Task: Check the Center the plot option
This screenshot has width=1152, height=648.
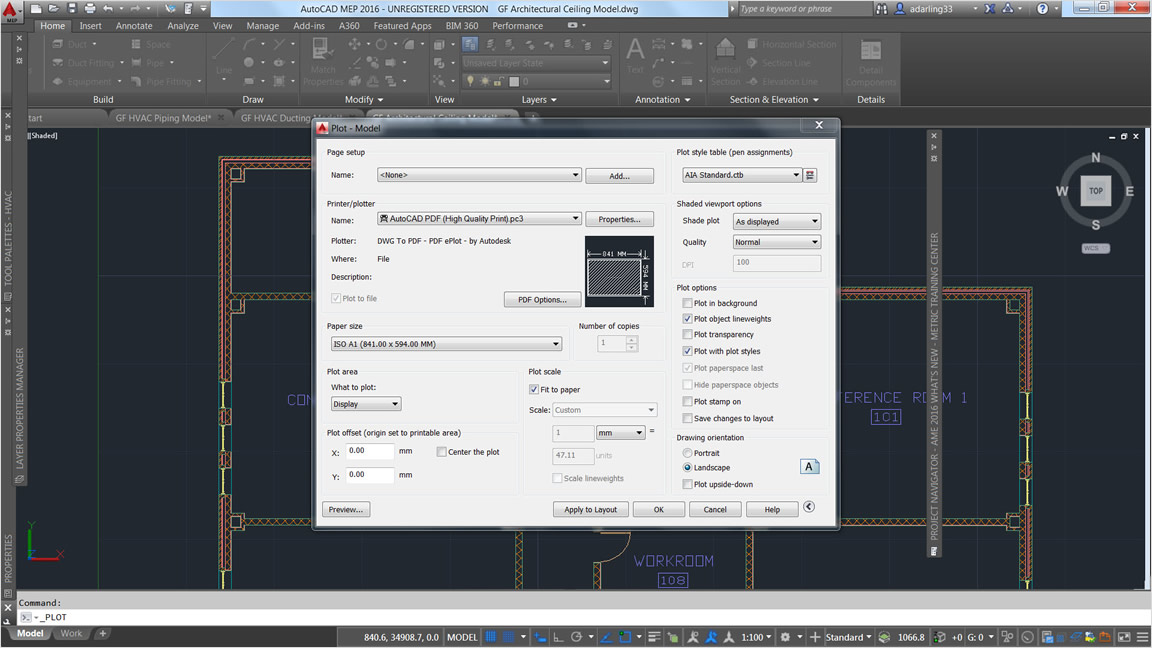Action: pos(441,452)
